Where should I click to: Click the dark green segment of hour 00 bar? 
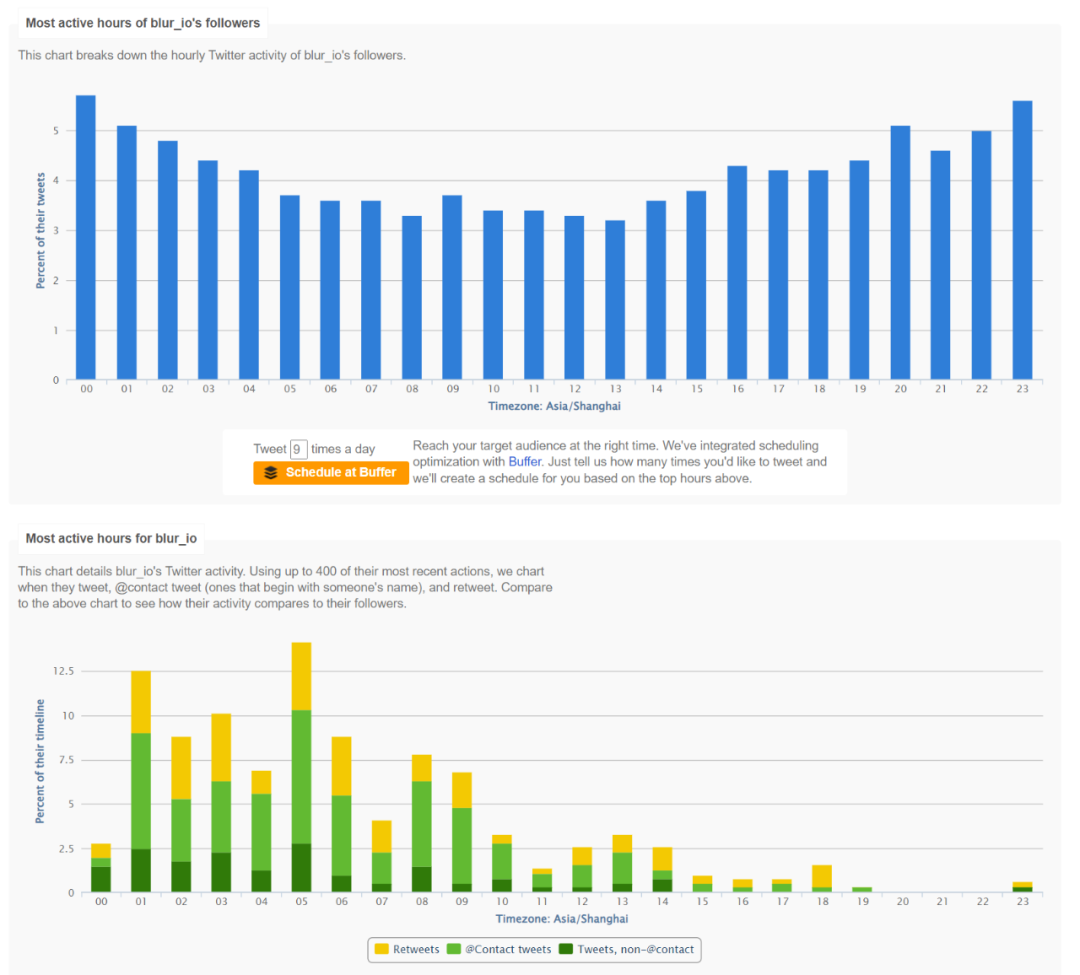(101, 879)
